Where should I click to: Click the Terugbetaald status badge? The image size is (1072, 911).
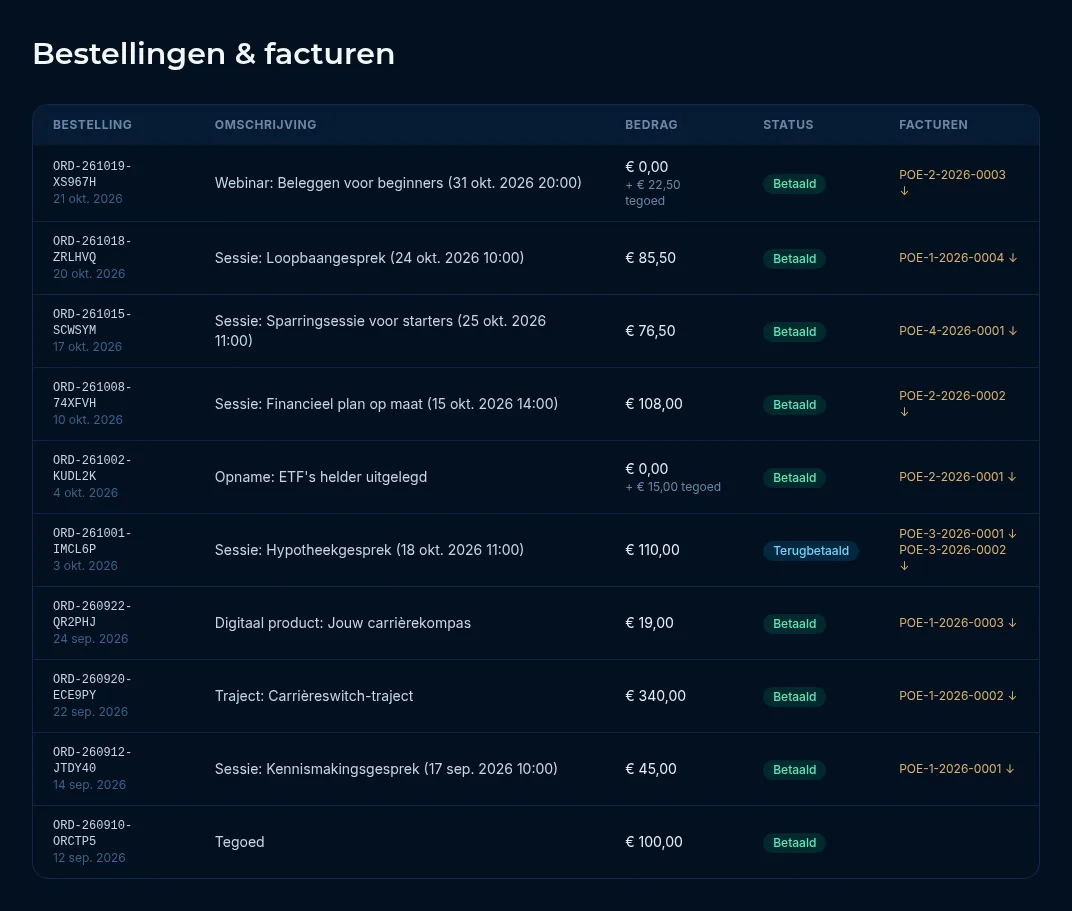click(x=811, y=551)
